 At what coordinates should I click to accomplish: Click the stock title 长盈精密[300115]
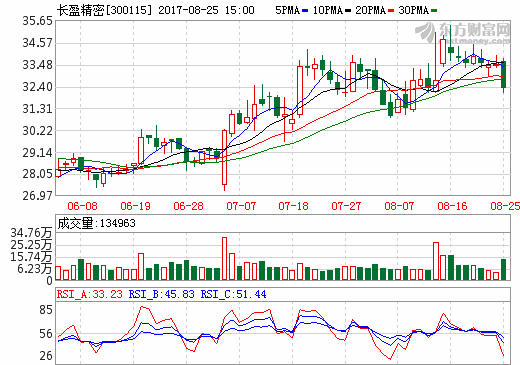point(104,10)
